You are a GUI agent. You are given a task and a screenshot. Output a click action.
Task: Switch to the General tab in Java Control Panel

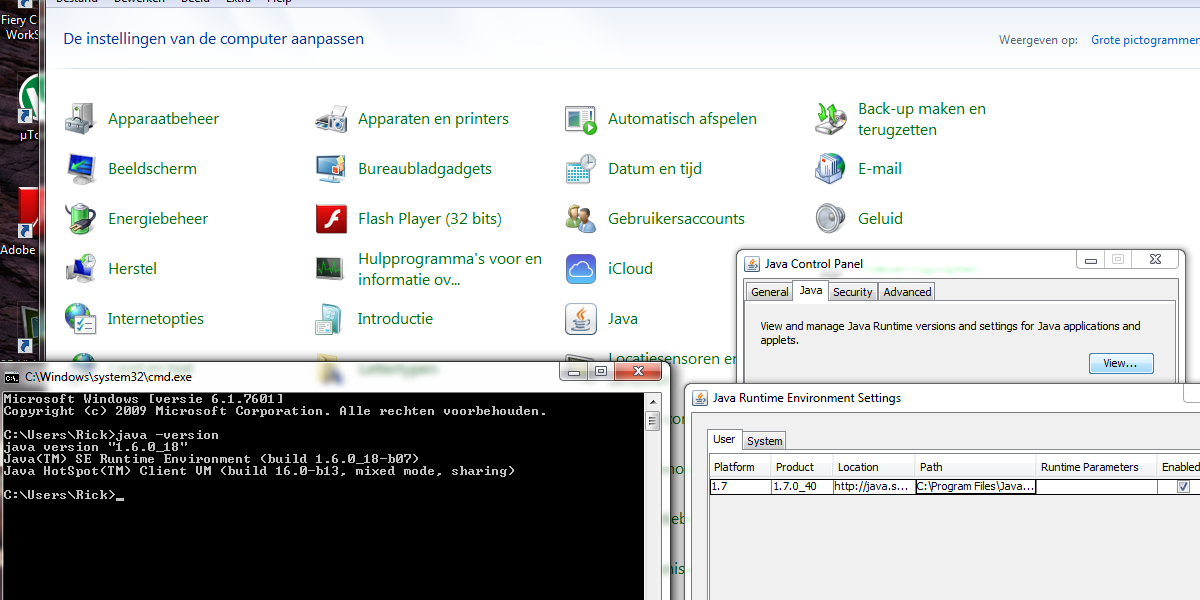coord(770,292)
